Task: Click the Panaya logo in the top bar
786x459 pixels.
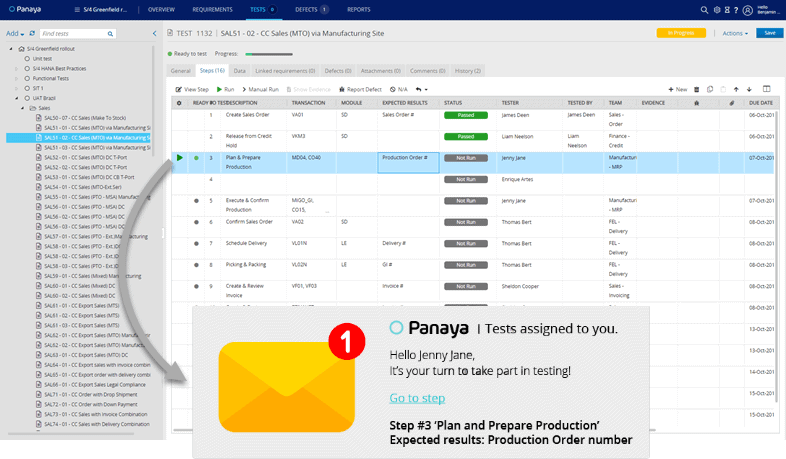Action: 25,9
